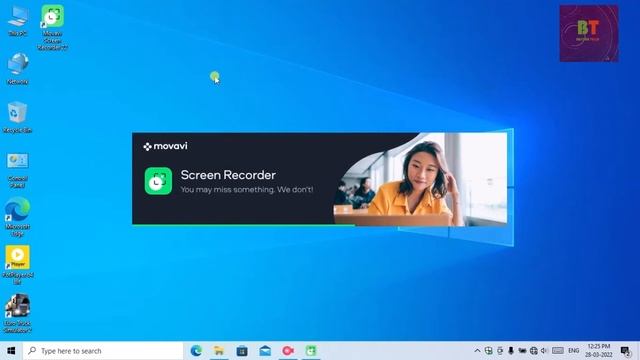This screenshot has height=360, width=640.
Task: Click the Movavi logo on splash screen
Action: click(165, 146)
